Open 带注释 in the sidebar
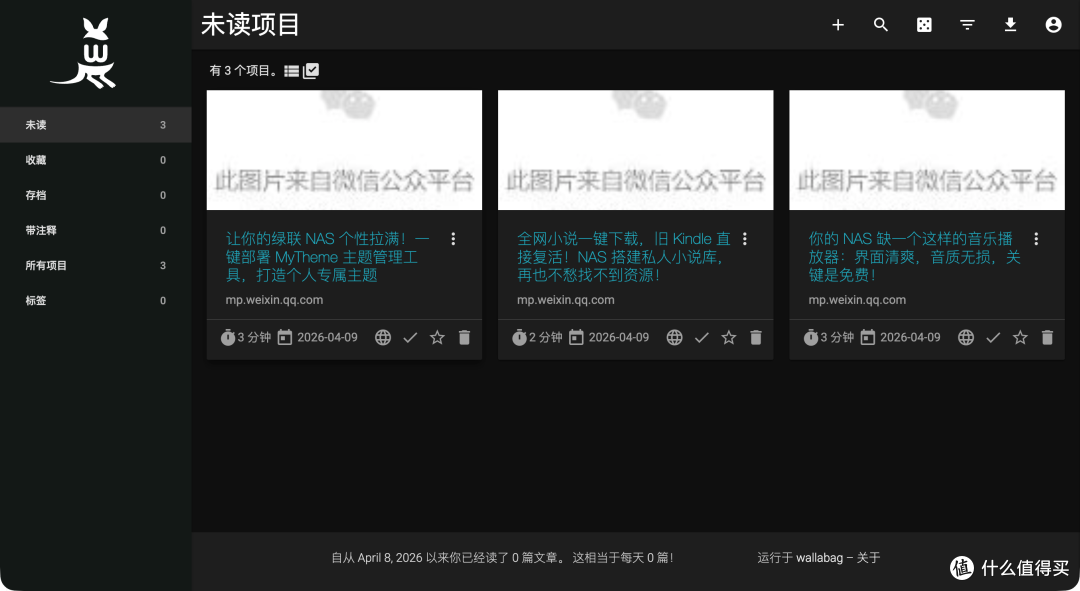The height and width of the screenshot is (591, 1080). coord(96,230)
